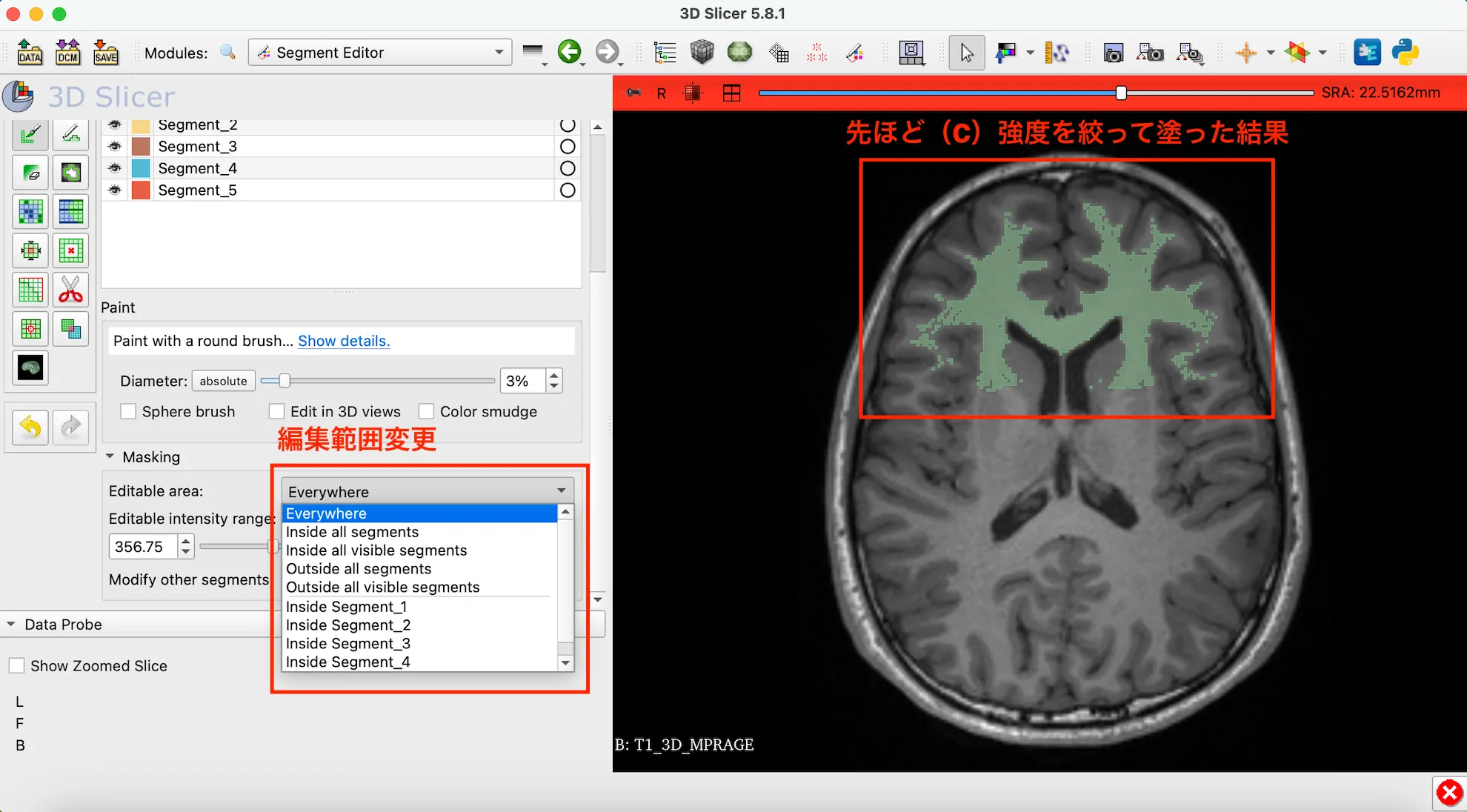Select the Paint effect
Screen dimensions: 1467x812
click(30, 134)
